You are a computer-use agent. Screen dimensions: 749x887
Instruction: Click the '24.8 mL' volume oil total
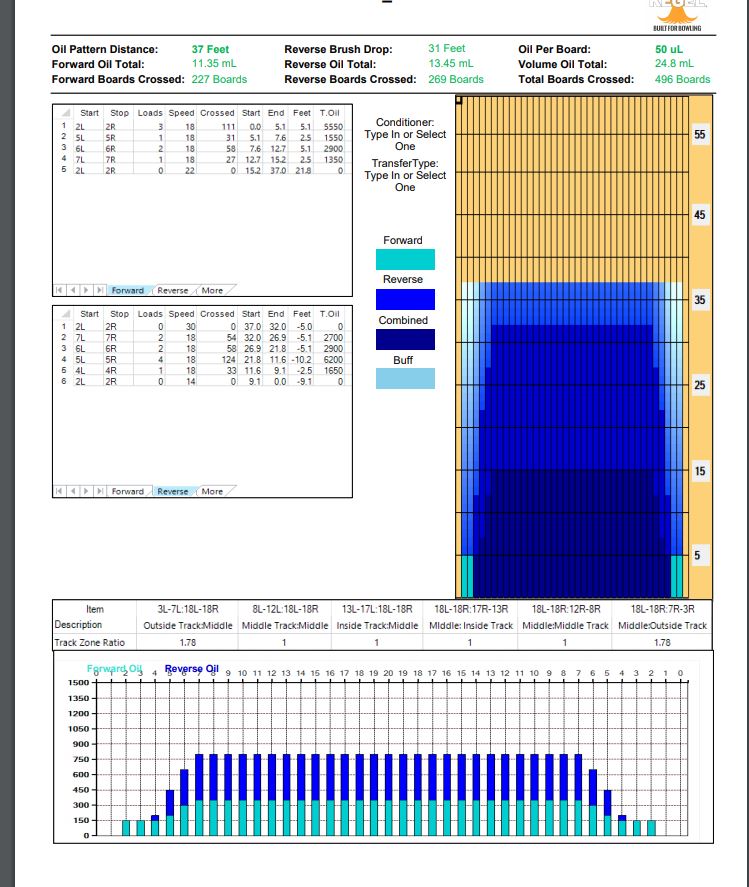click(x=674, y=63)
